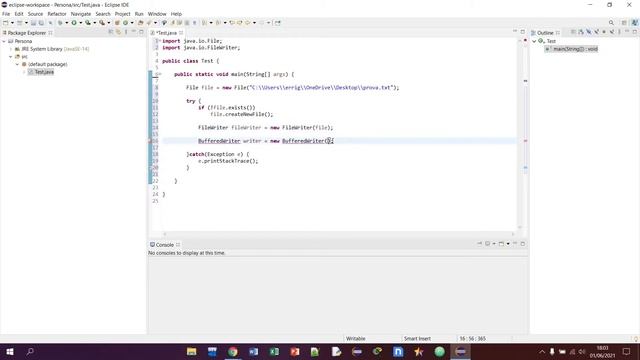
Task: Toggle Hide Non-Public Members in Outline view
Action: (604, 32)
